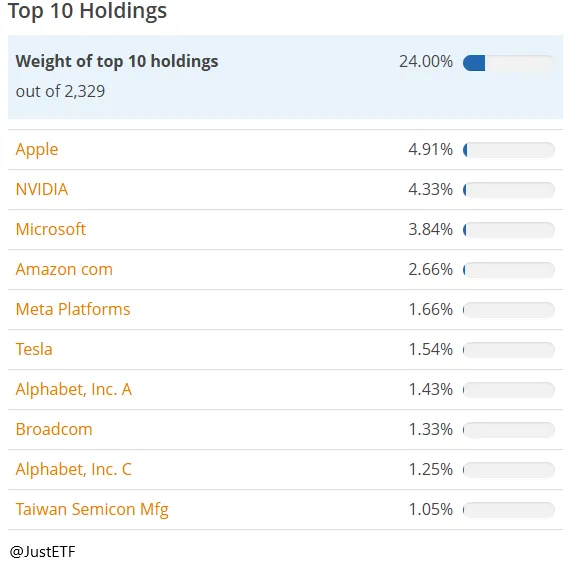Viewport: 568px width, 568px height.
Task: Click the Top 10 Holdings heading
Action: pyautogui.click(x=87, y=11)
